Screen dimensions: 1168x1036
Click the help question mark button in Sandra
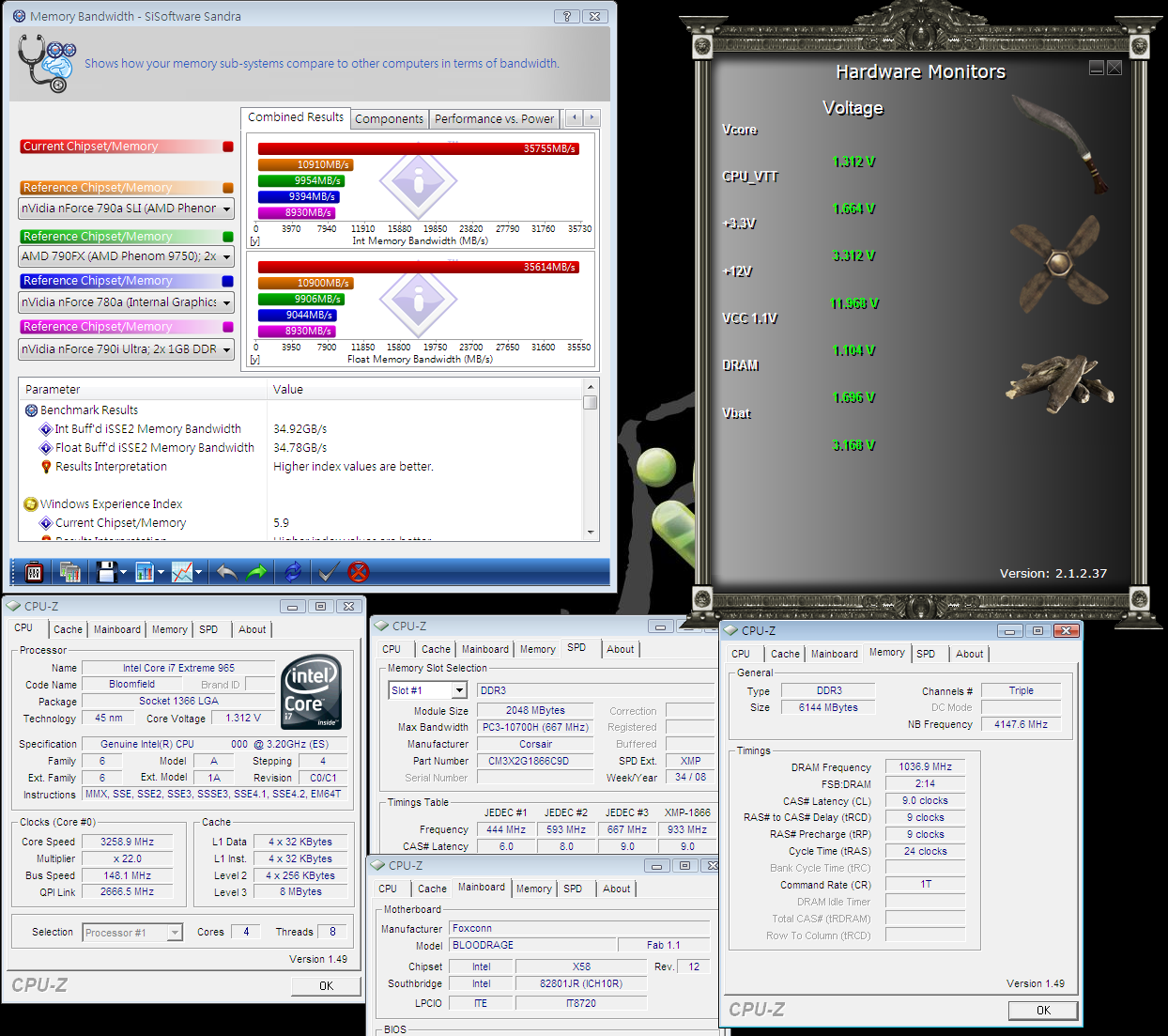point(566,16)
